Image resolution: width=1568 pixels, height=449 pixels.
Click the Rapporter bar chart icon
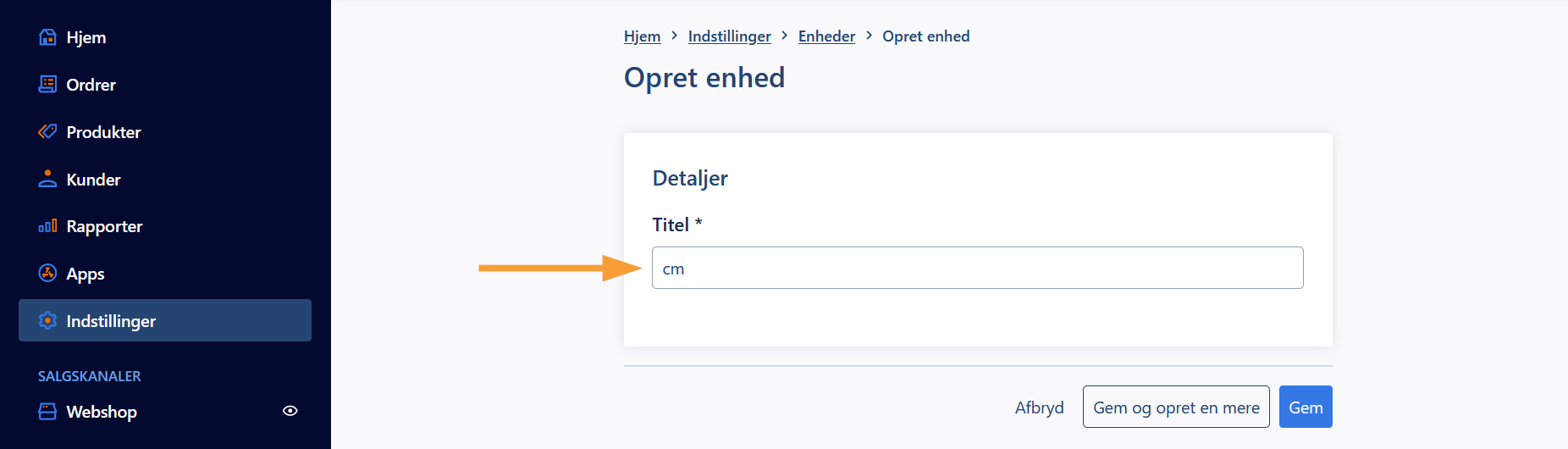click(x=47, y=226)
